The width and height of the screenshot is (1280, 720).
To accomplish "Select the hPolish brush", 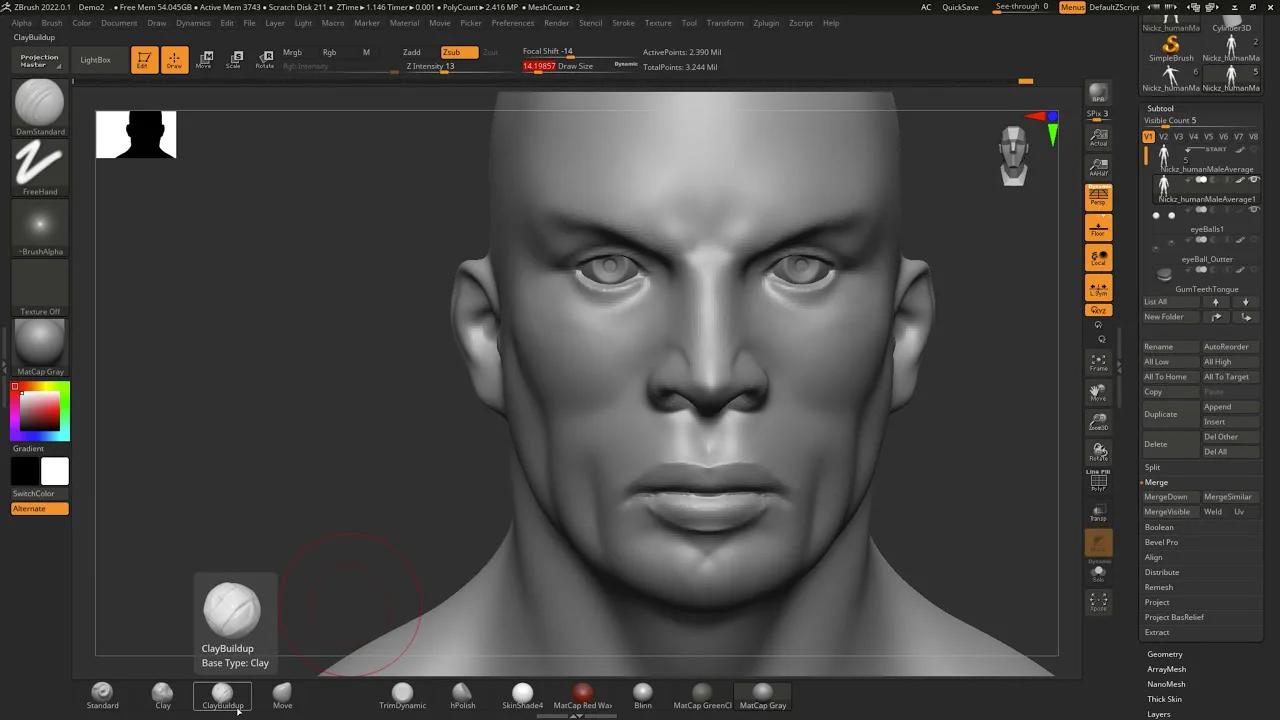I will [462, 696].
